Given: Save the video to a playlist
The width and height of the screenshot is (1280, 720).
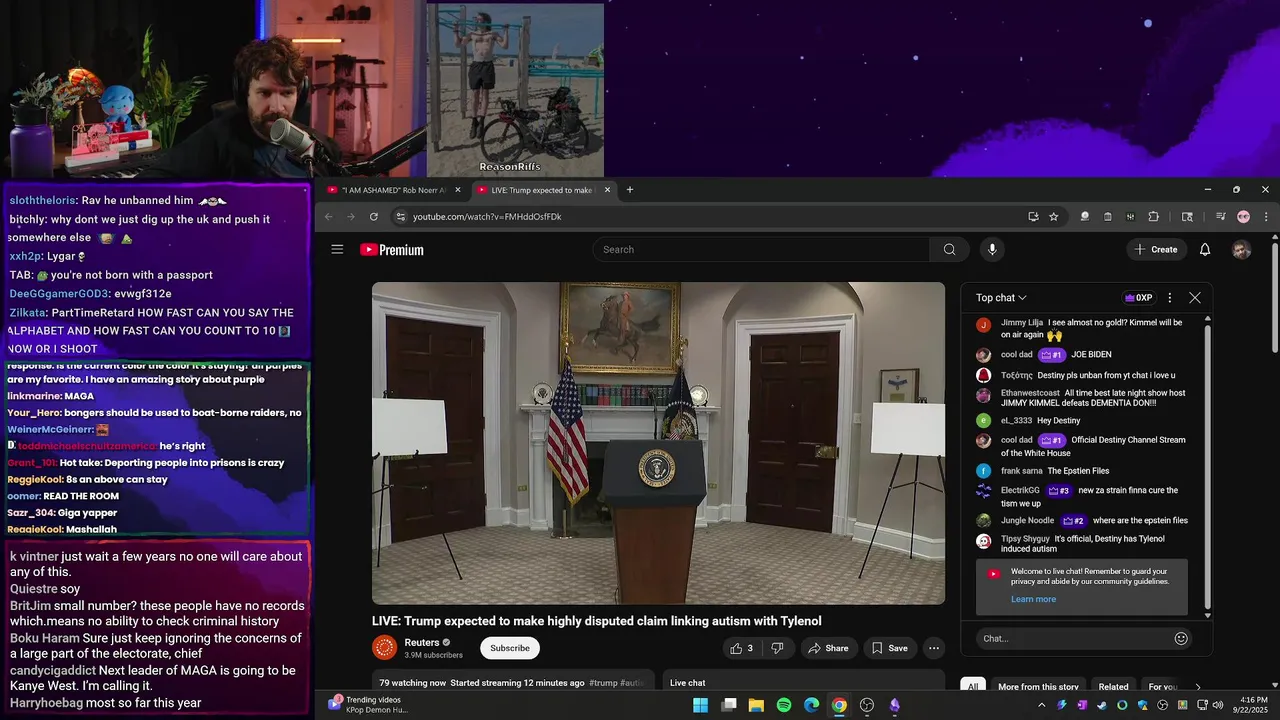Looking at the screenshot, I should click(889, 648).
